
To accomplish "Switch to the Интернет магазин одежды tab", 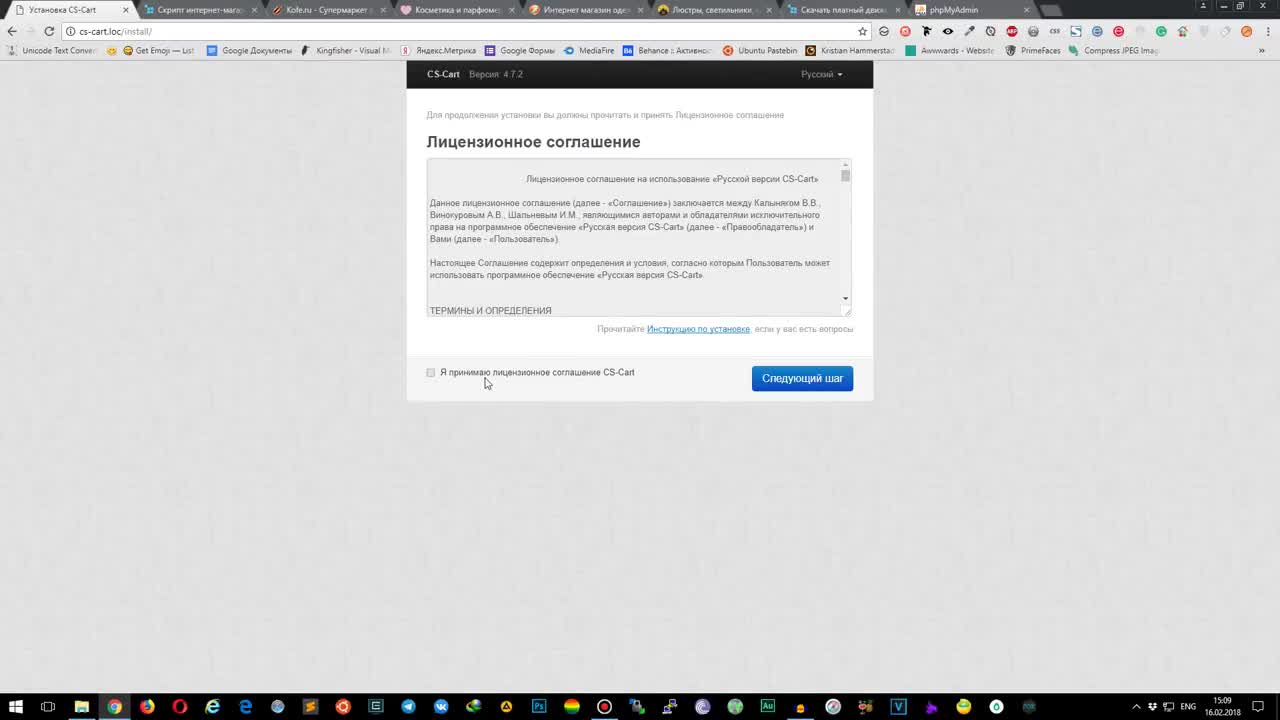I will (586, 10).
